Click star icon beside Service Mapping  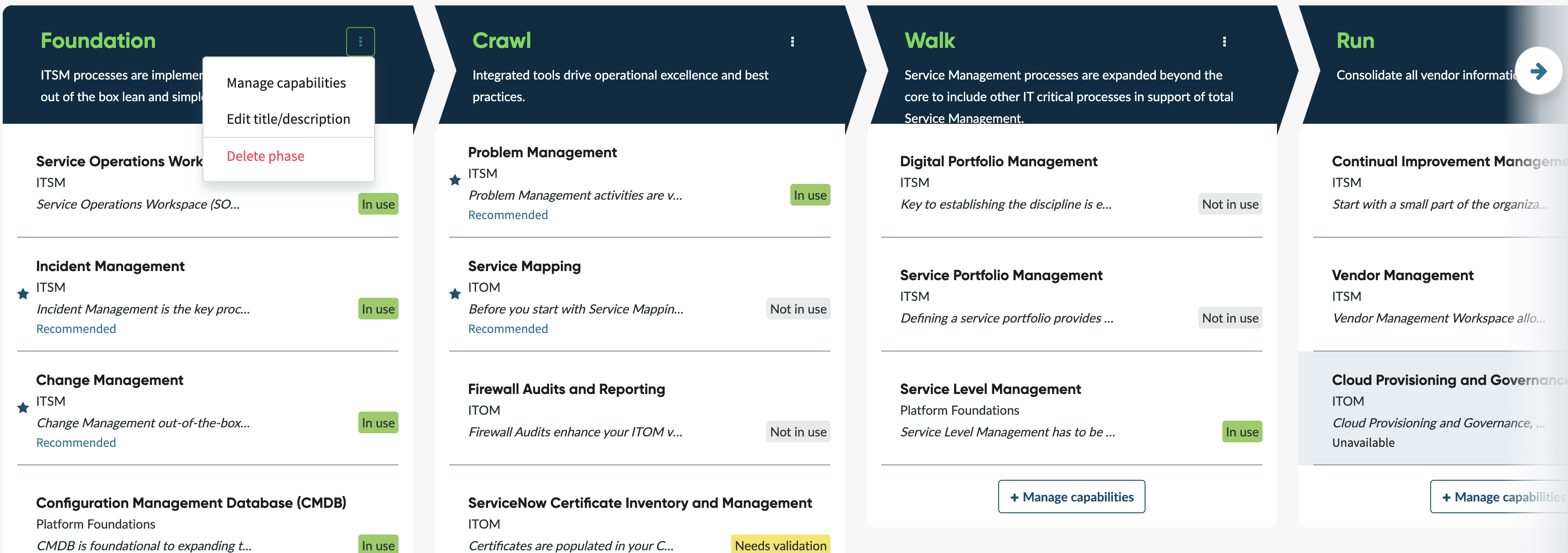pos(455,295)
